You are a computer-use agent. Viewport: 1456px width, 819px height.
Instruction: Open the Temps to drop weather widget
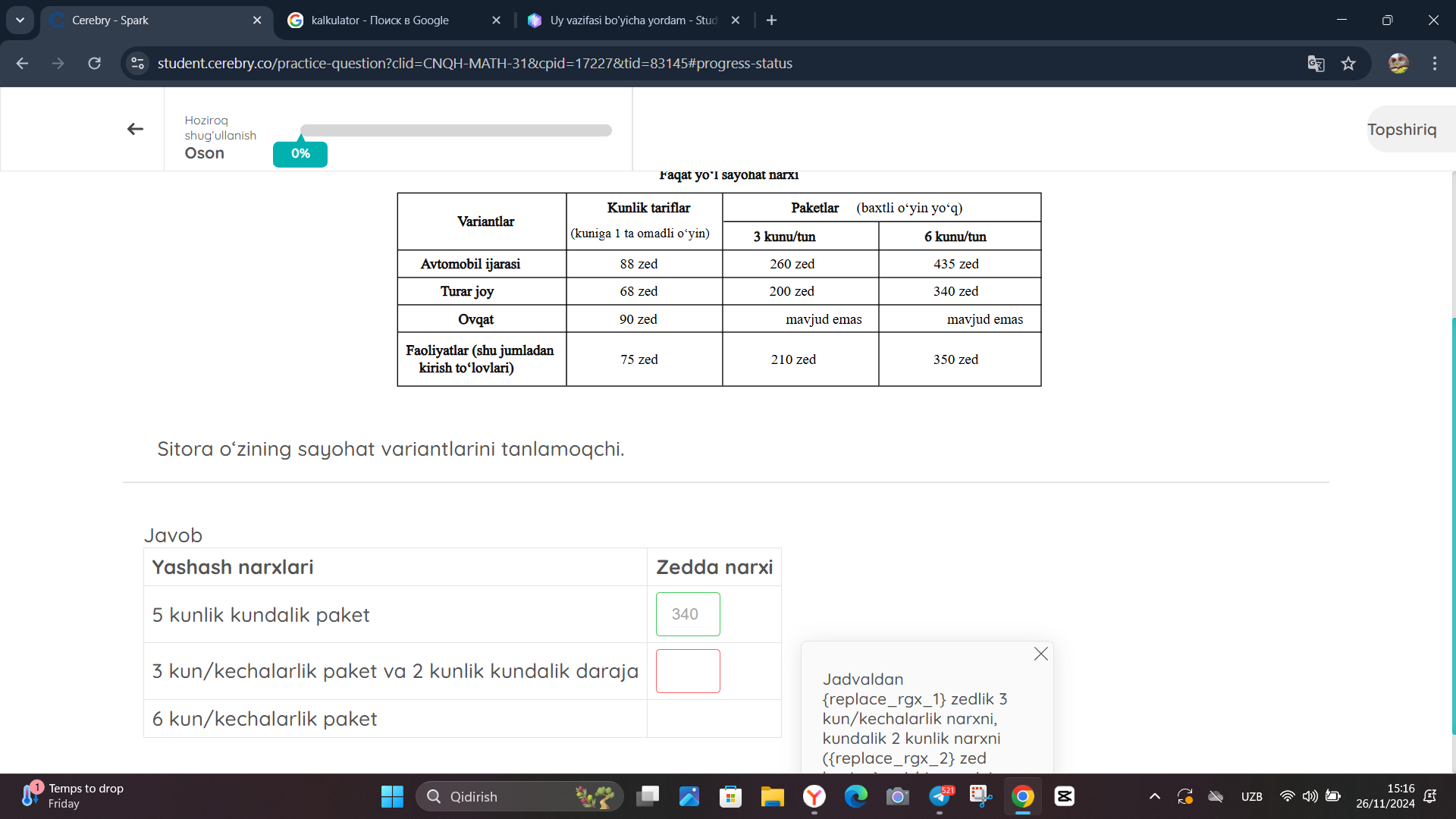click(72, 796)
